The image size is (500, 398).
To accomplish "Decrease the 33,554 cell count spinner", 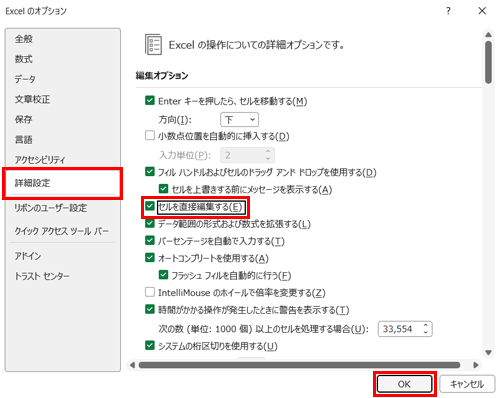I will point(426,332).
